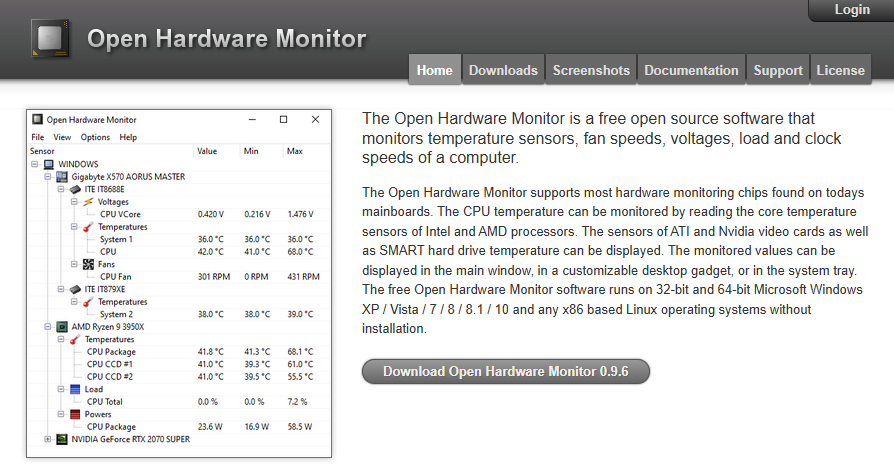Screen dimensions: 894x473
Task: Click the thermometer icon under ITE IT8688E
Action: 88,227
